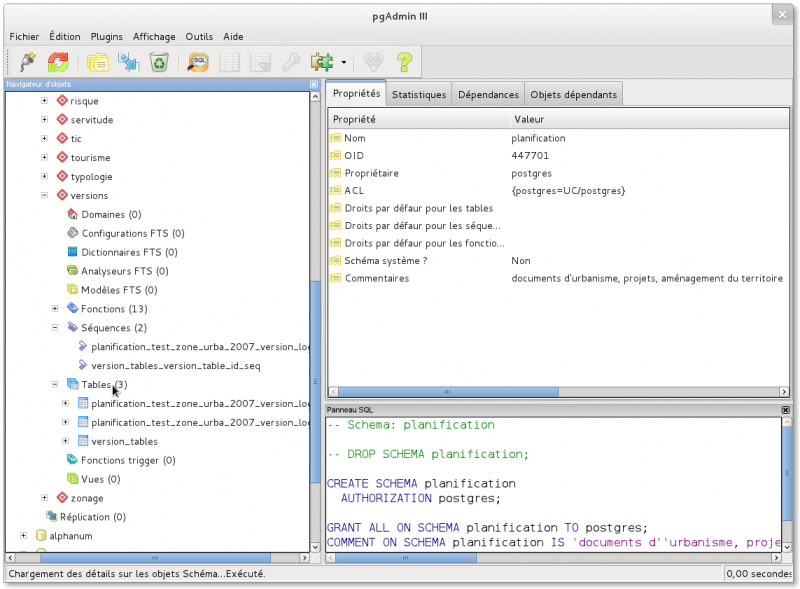Viewport: 800px width, 589px height.
Task: Click the plug connection icon in toolbar
Action: pos(27,62)
